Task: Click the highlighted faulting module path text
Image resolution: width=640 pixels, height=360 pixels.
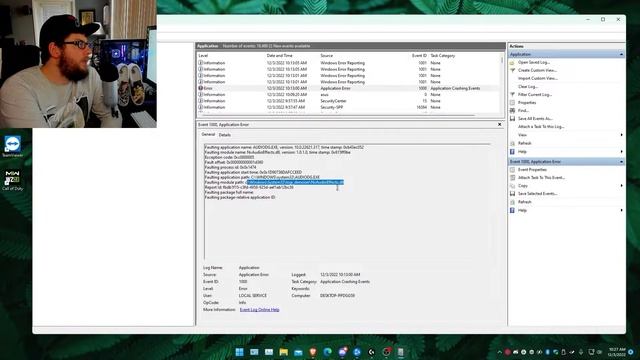Action: [295, 182]
